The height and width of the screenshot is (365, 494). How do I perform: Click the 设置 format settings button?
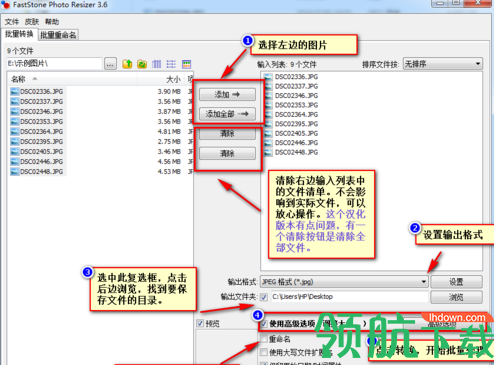pyautogui.click(x=456, y=282)
